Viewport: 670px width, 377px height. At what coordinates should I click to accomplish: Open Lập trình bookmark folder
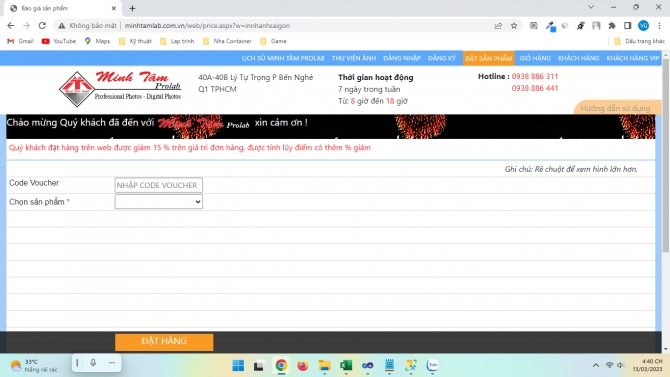(x=177, y=41)
